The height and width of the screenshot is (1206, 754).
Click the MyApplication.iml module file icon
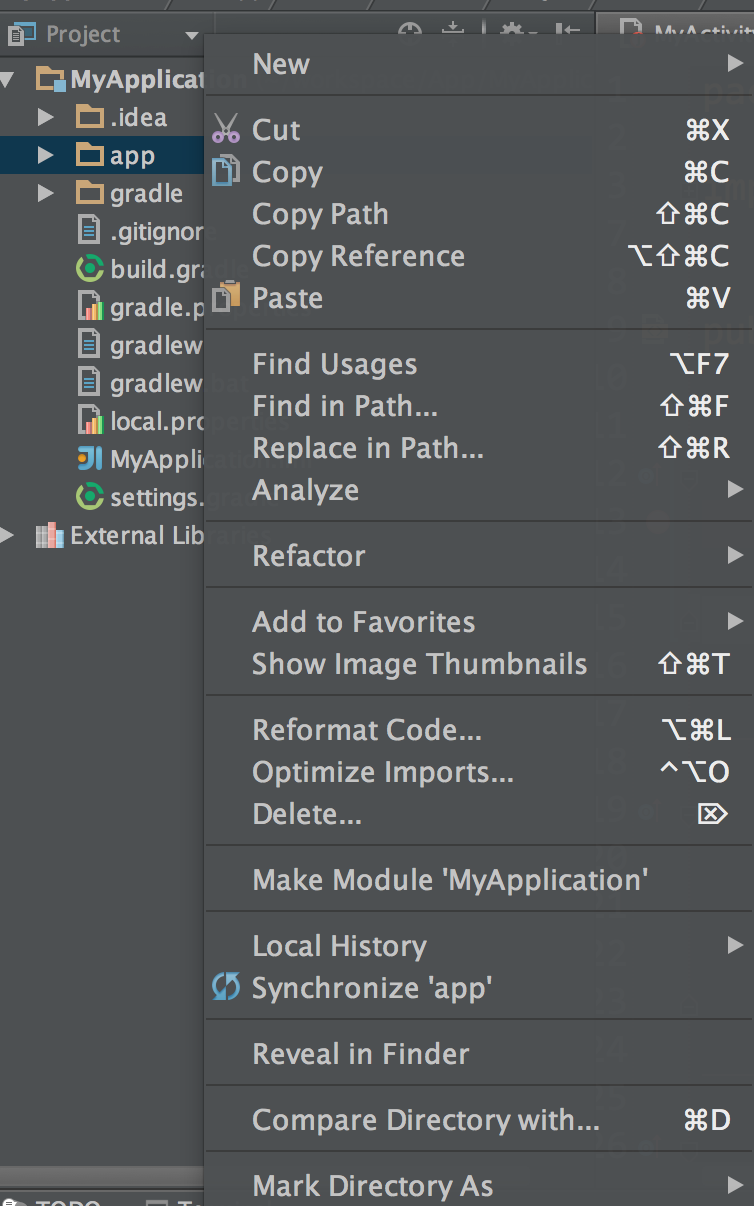[x=90, y=459]
